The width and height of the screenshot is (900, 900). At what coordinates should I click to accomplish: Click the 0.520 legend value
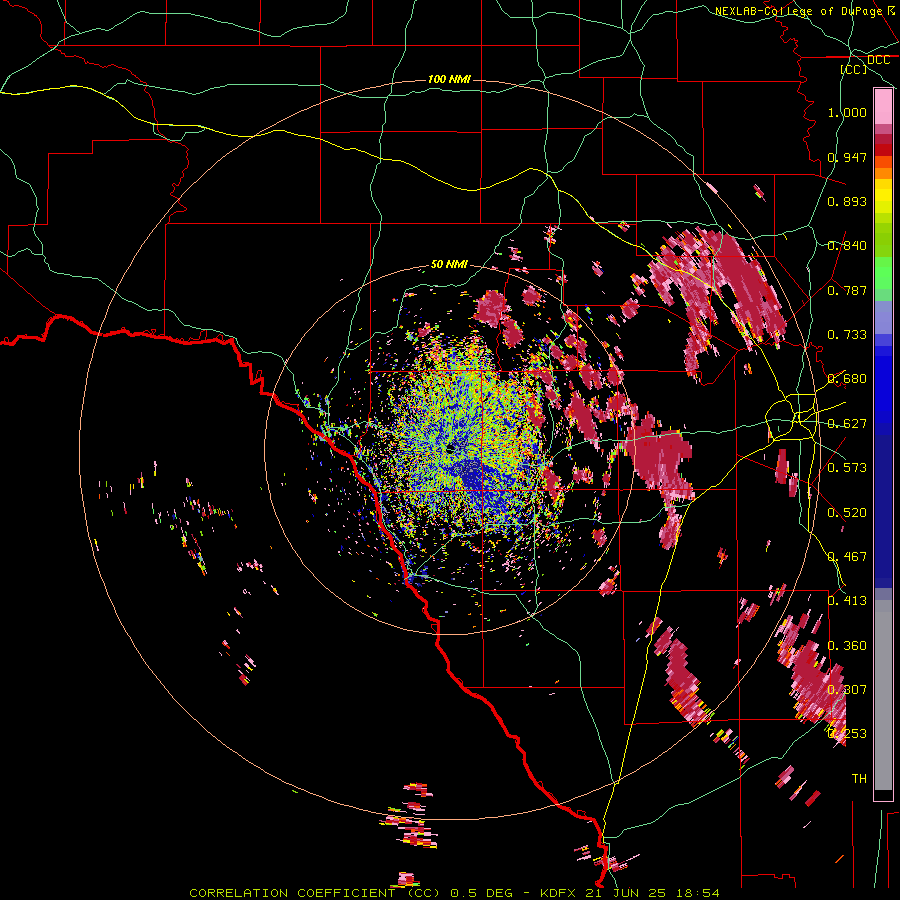tap(847, 513)
